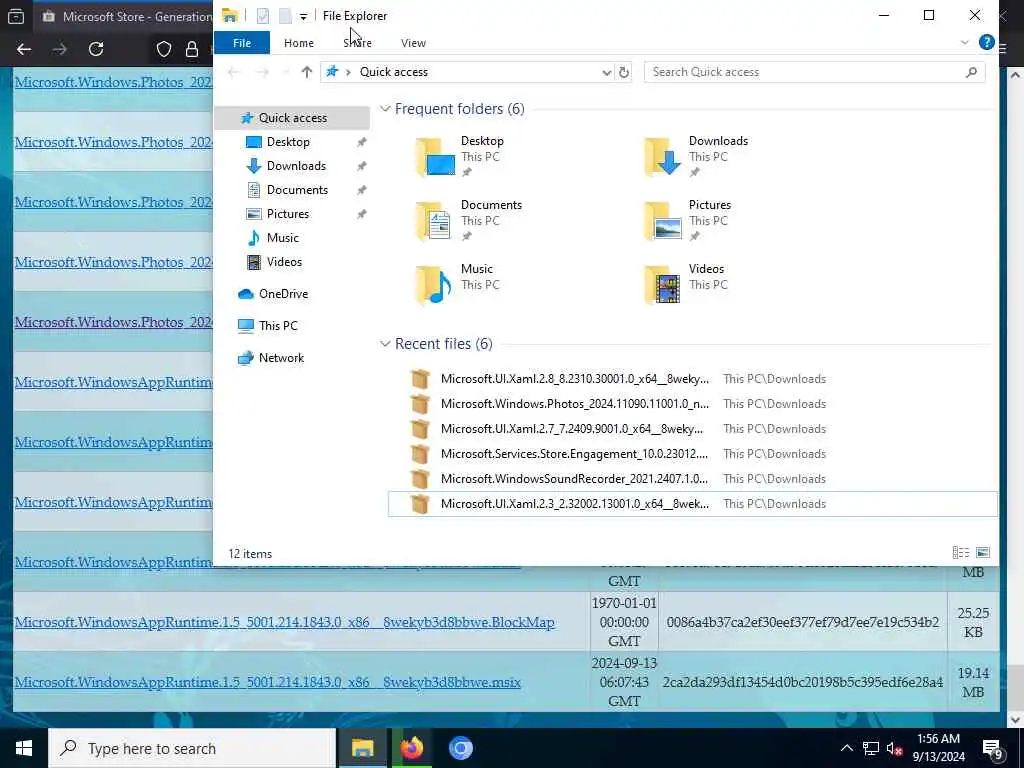Select recent file Microsoft.Services.Store.Engagement package
The image size is (1024, 768).
click(x=692, y=454)
